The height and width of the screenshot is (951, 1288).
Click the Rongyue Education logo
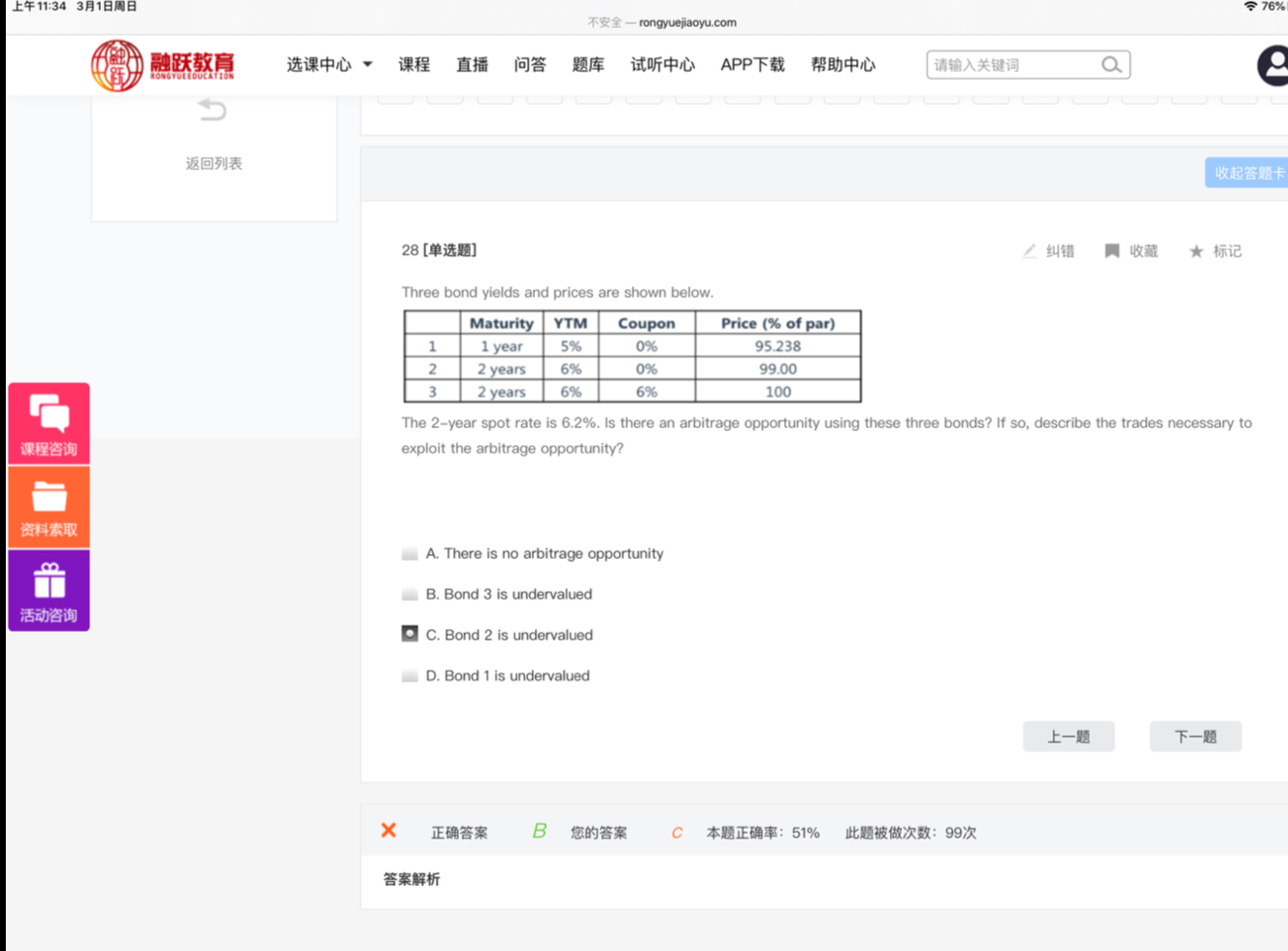(x=163, y=65)
